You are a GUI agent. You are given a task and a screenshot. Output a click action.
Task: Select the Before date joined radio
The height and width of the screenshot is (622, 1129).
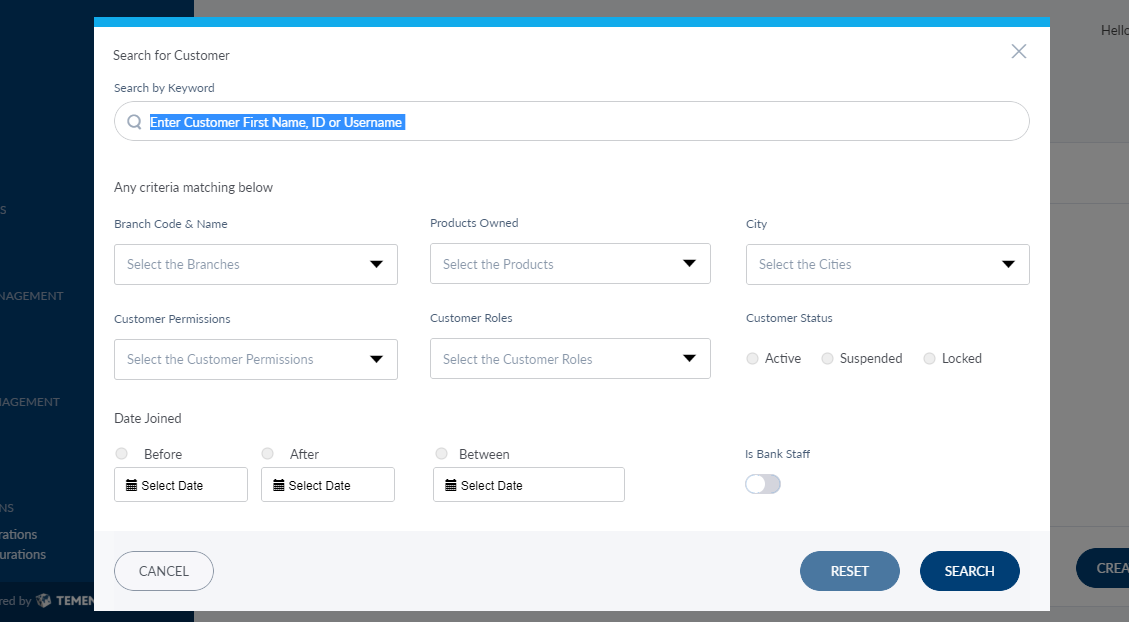point(121,453)
